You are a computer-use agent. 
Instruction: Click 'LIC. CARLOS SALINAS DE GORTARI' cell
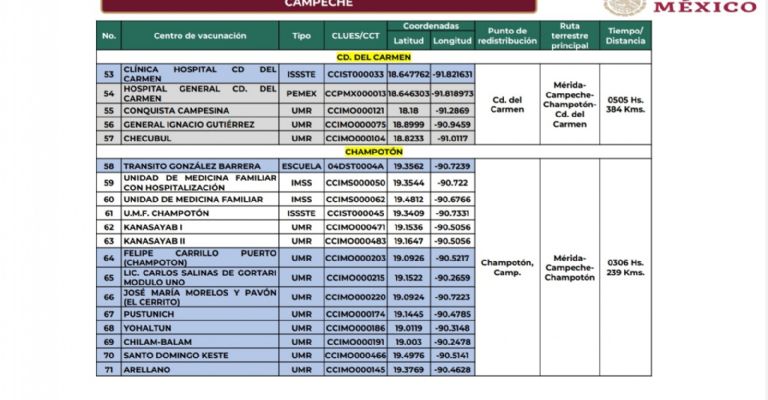tap(200, 277)
